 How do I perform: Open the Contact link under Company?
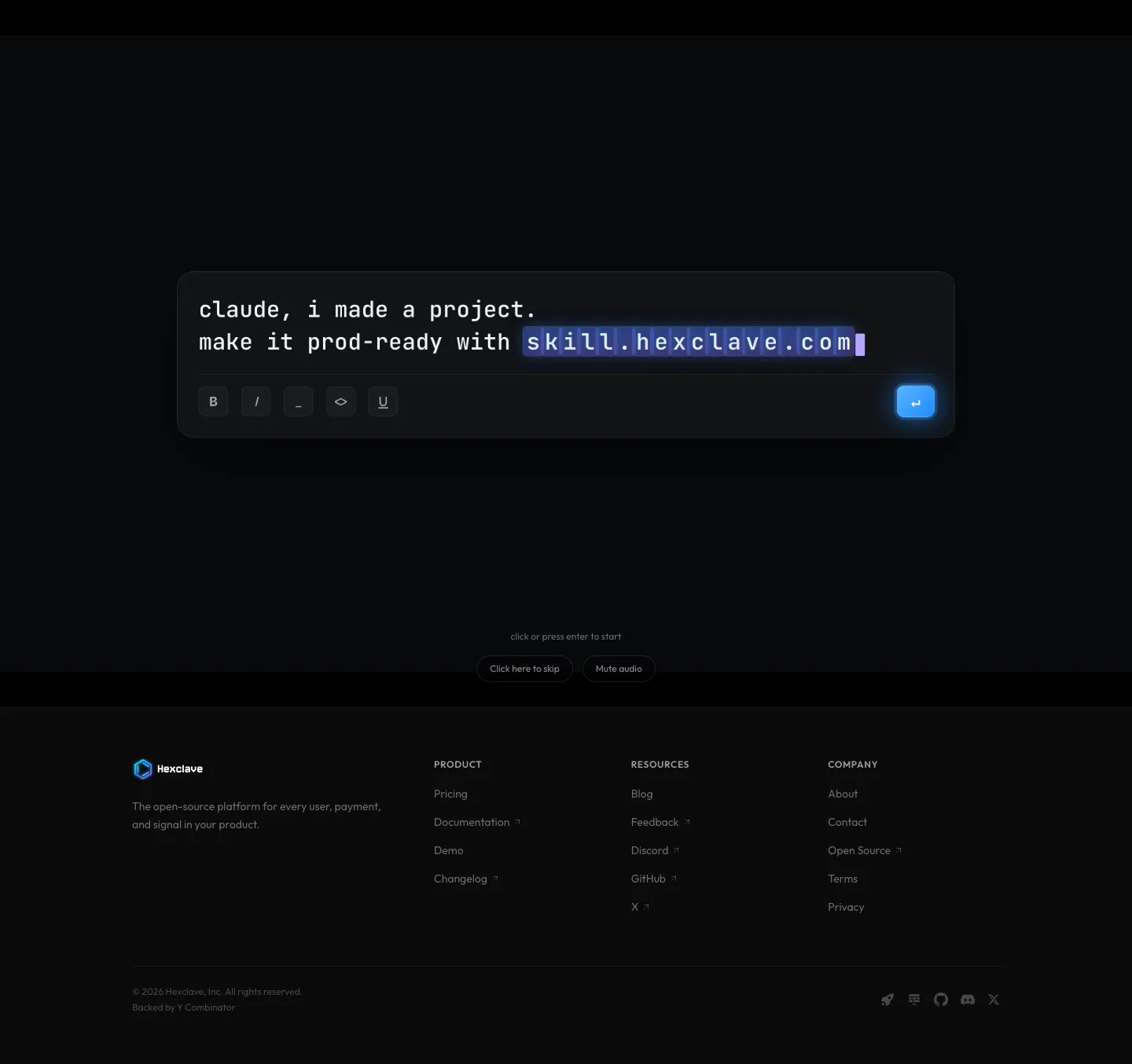(x=847, y=822)
